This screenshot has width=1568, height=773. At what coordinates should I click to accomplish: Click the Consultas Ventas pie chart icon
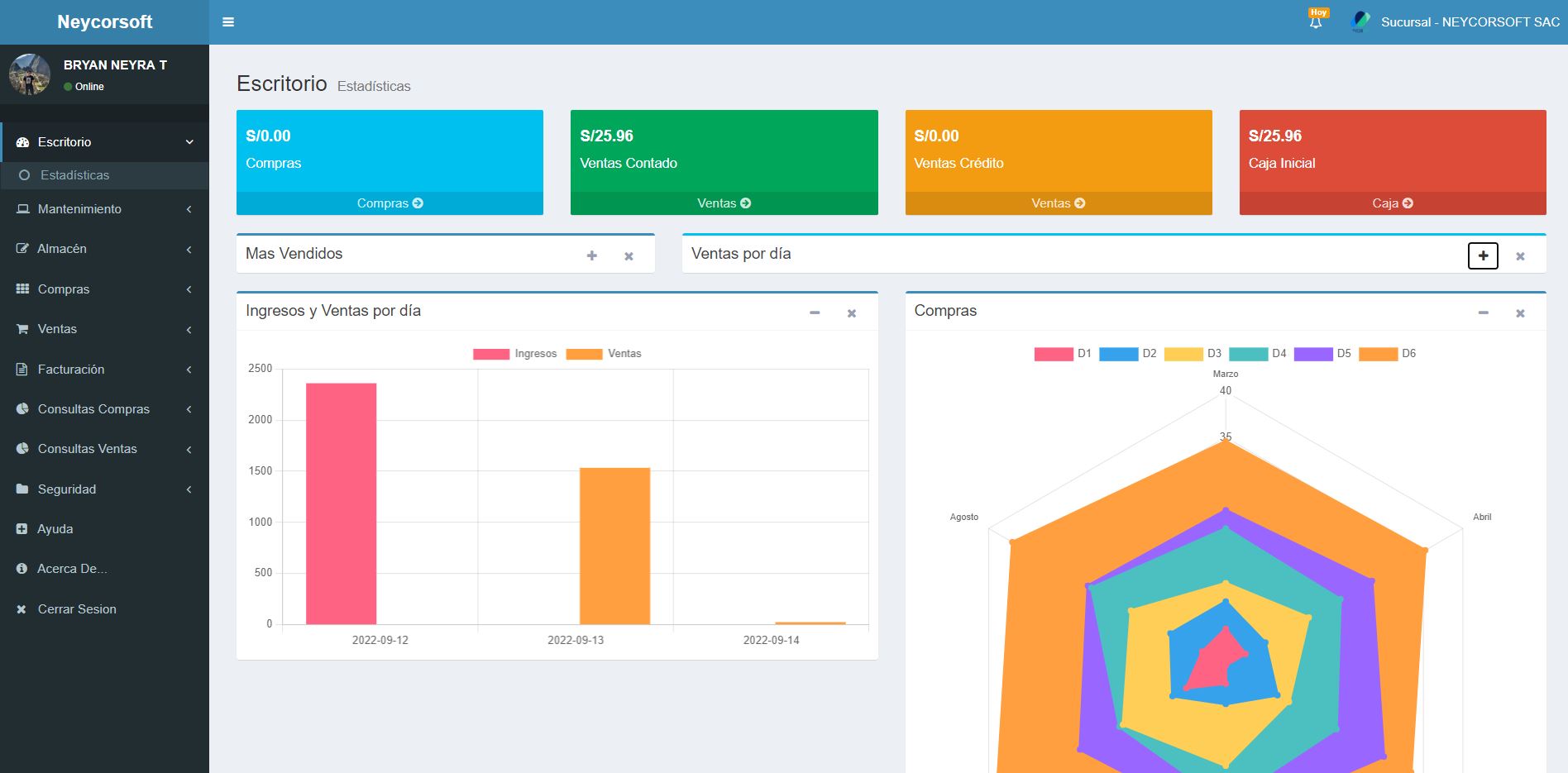[22, 449]
